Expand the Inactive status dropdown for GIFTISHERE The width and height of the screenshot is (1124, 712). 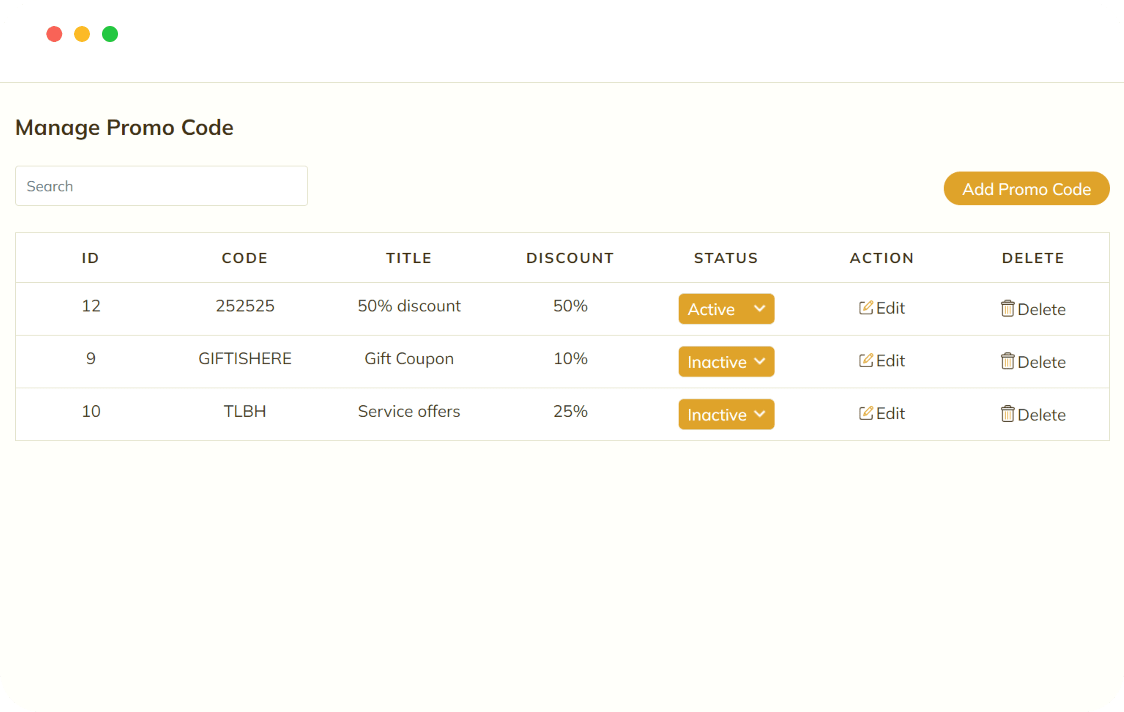coord(726,361)
